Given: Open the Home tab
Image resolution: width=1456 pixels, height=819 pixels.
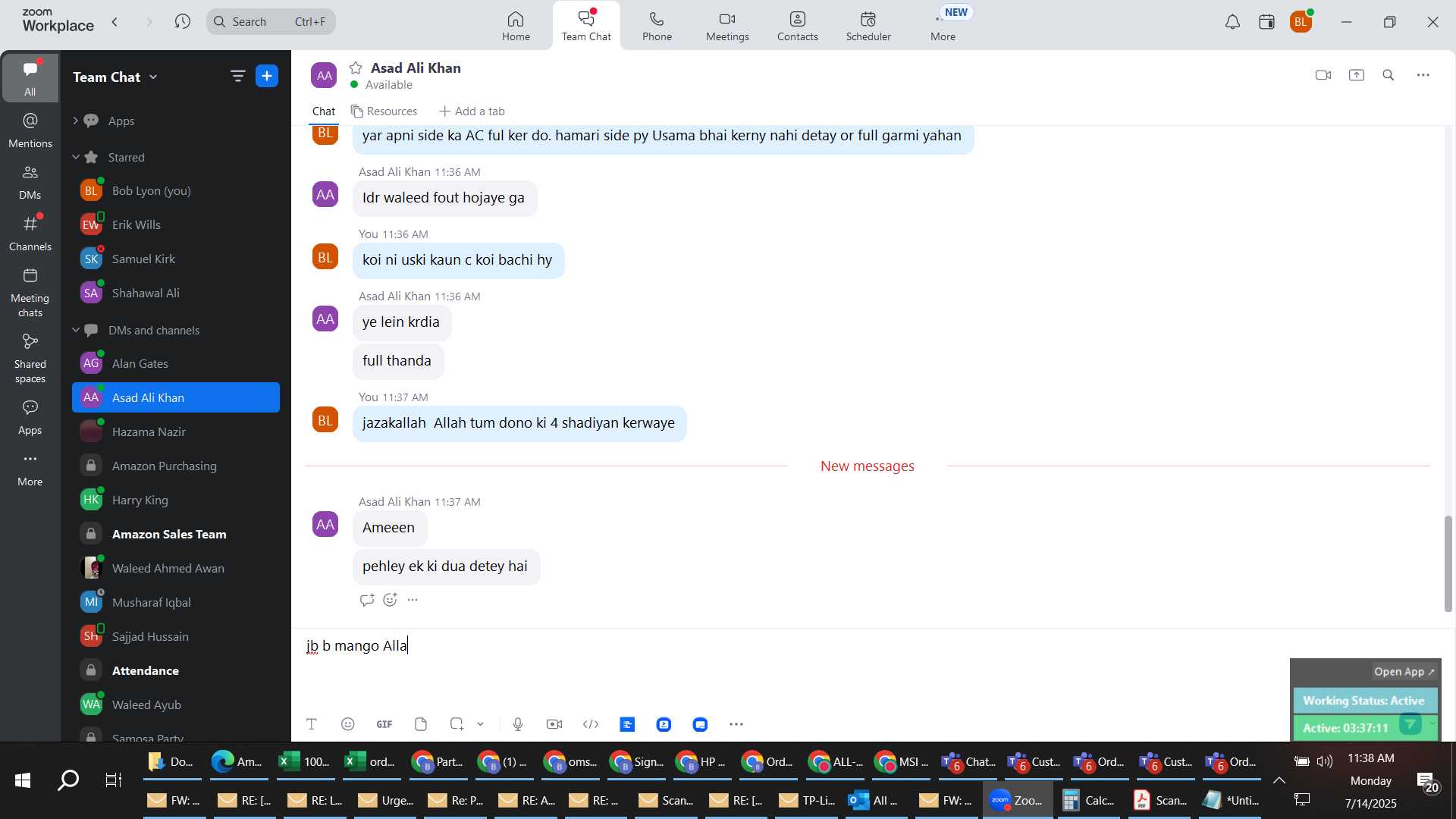Looking at the screenshot, I should tap(516, 26).
